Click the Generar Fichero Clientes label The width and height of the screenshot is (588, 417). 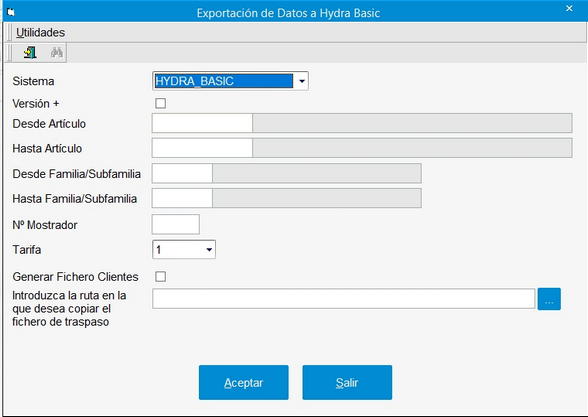pos(75,277)
